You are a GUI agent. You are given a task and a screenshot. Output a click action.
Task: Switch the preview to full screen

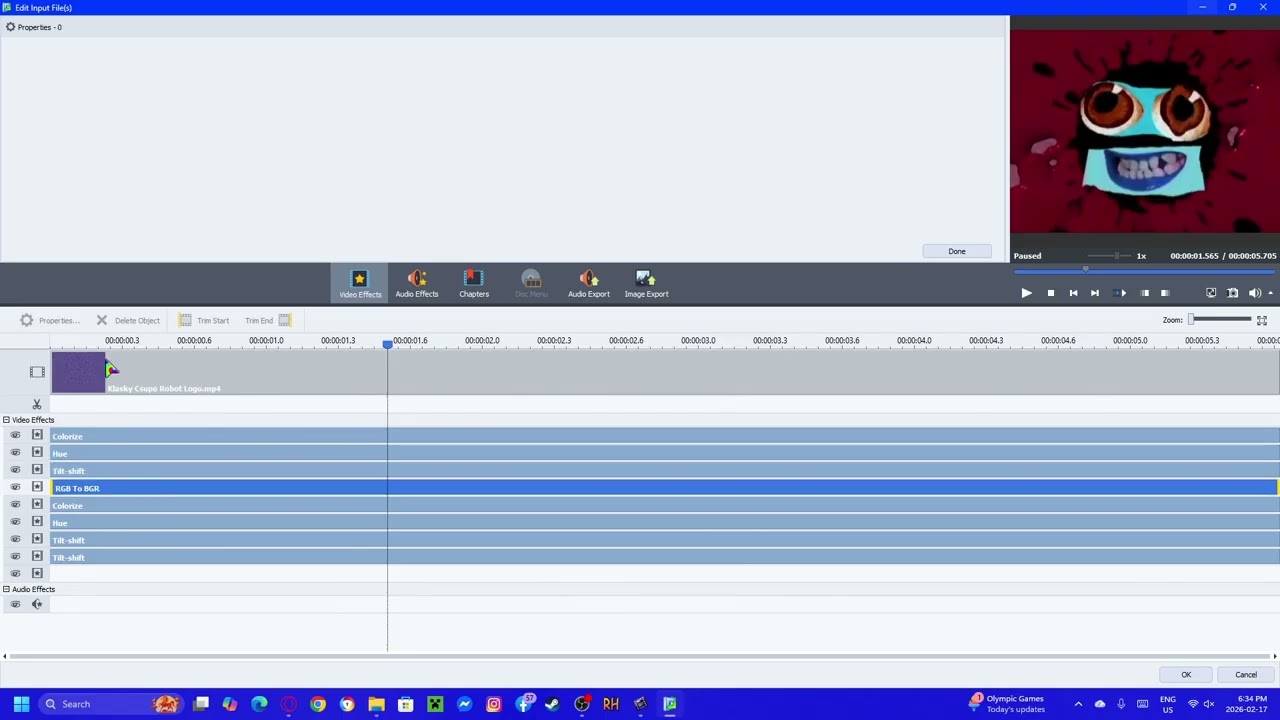click(1211, 293)
